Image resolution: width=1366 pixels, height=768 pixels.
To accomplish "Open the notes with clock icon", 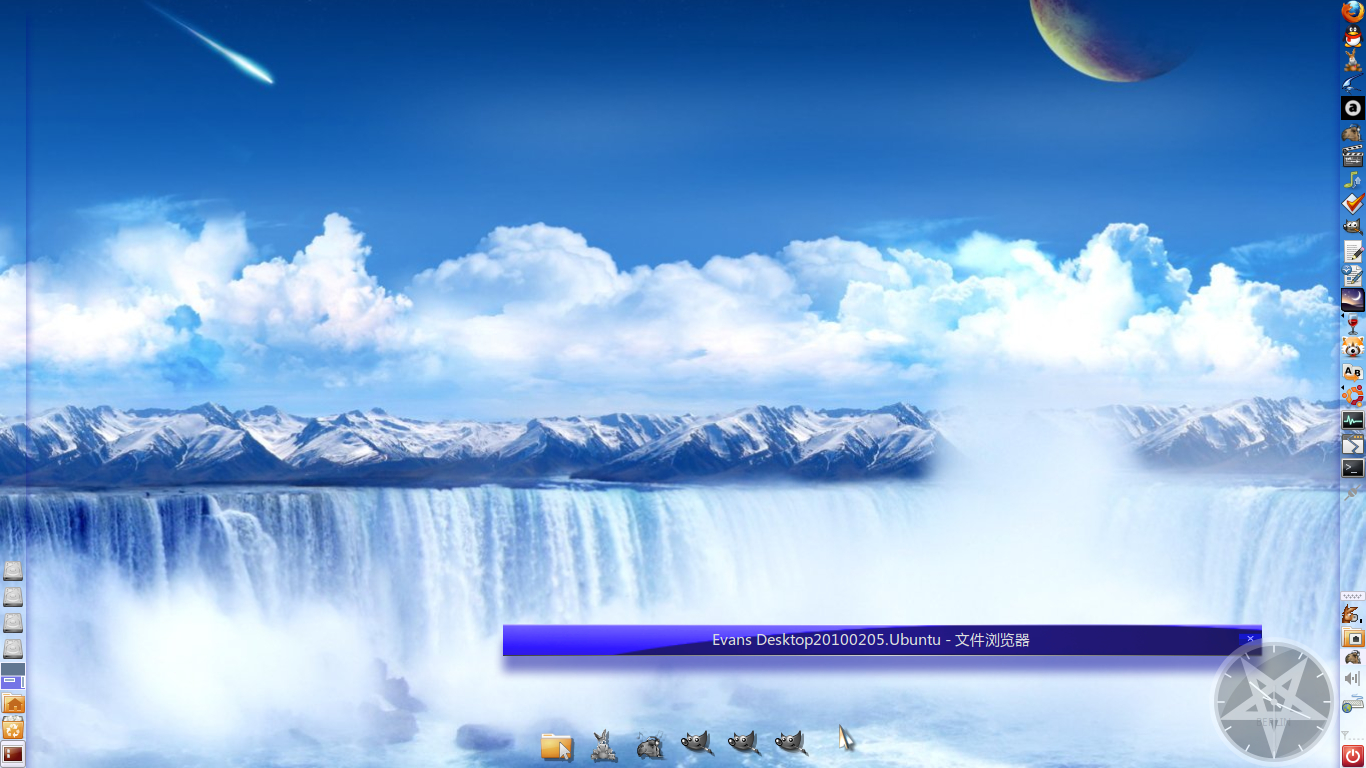I will pos(1353,275).
